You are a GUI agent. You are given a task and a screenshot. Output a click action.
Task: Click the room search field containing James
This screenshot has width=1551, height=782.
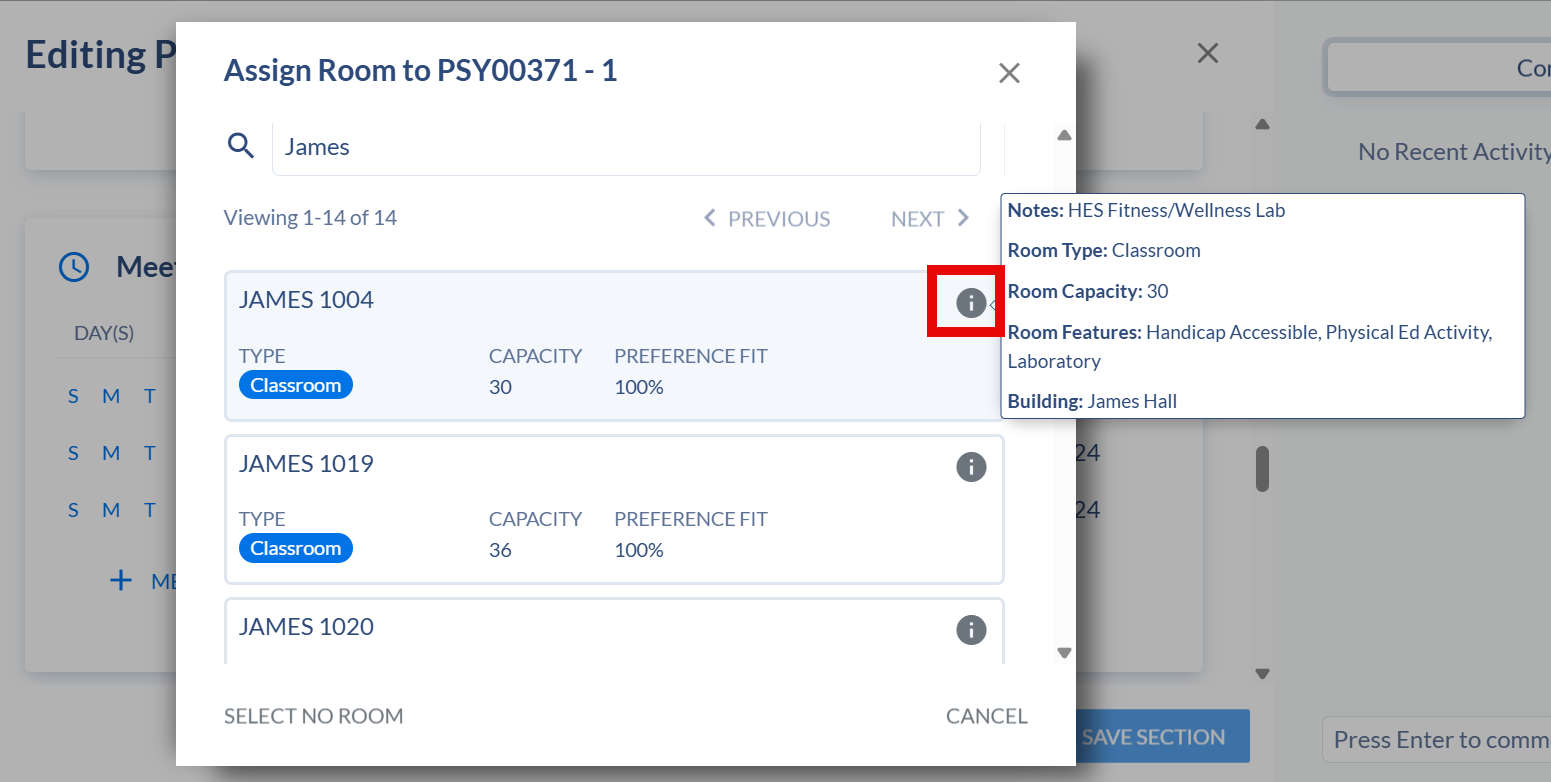tap(626, 147)
